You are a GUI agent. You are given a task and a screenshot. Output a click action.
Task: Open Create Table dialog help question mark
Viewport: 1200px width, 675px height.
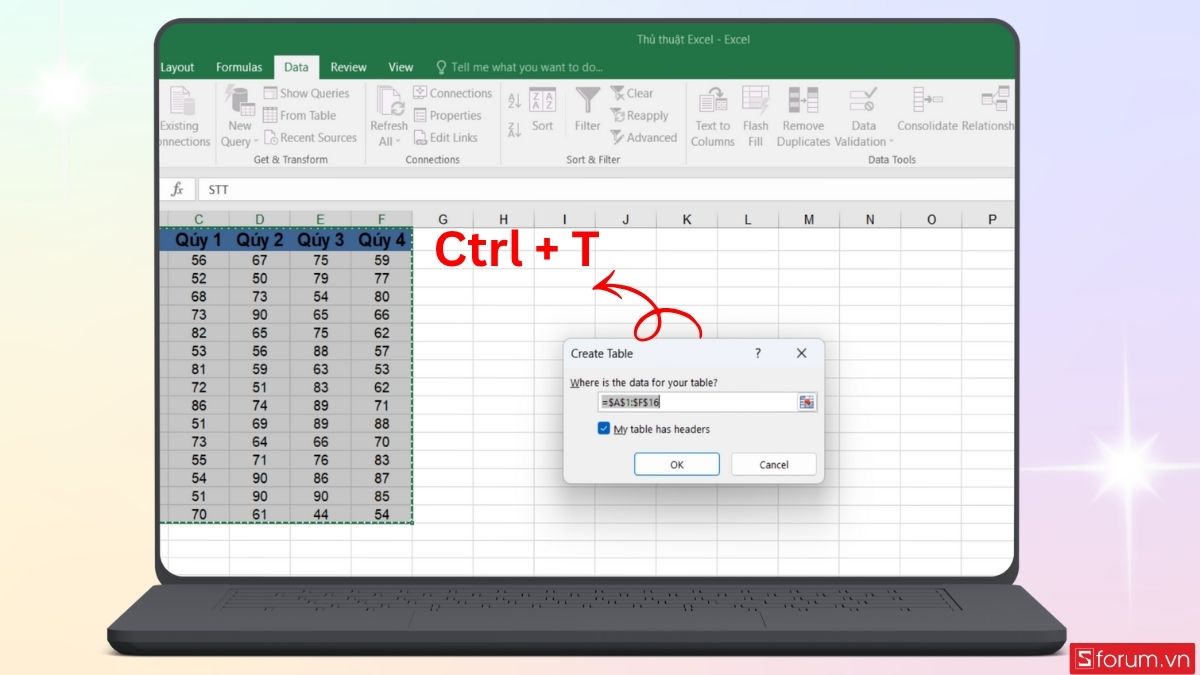tap(758, 353)
